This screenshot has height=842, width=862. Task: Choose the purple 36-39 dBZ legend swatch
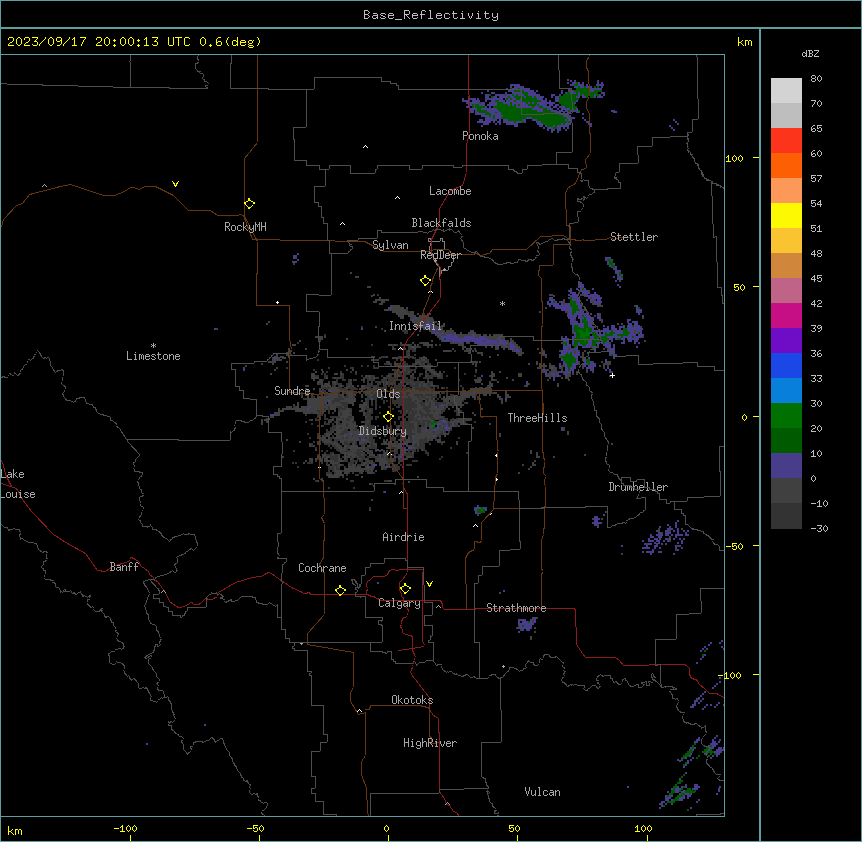[x=786, y=341]
